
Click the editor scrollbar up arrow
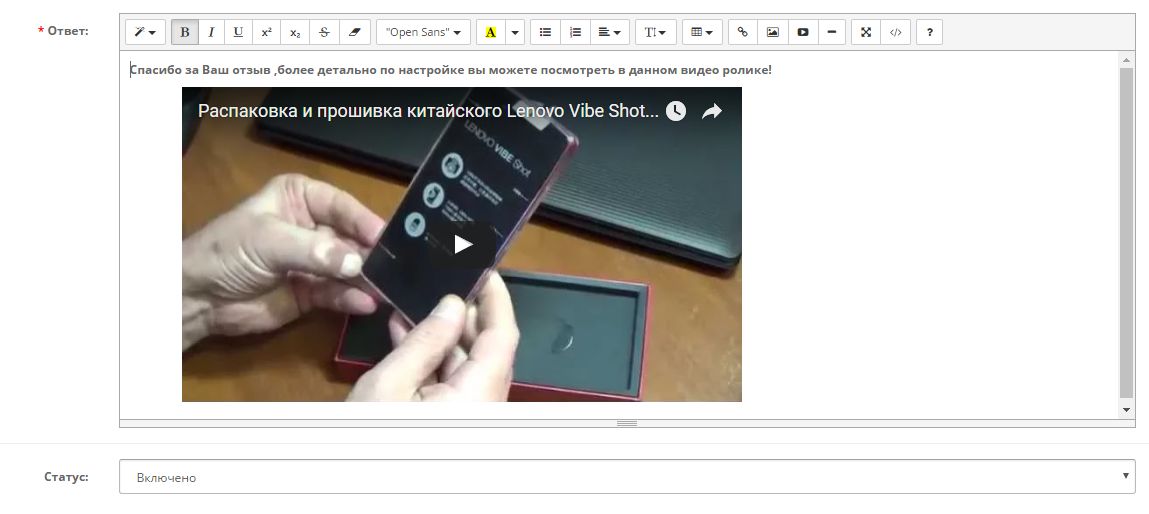point(1127,60)
